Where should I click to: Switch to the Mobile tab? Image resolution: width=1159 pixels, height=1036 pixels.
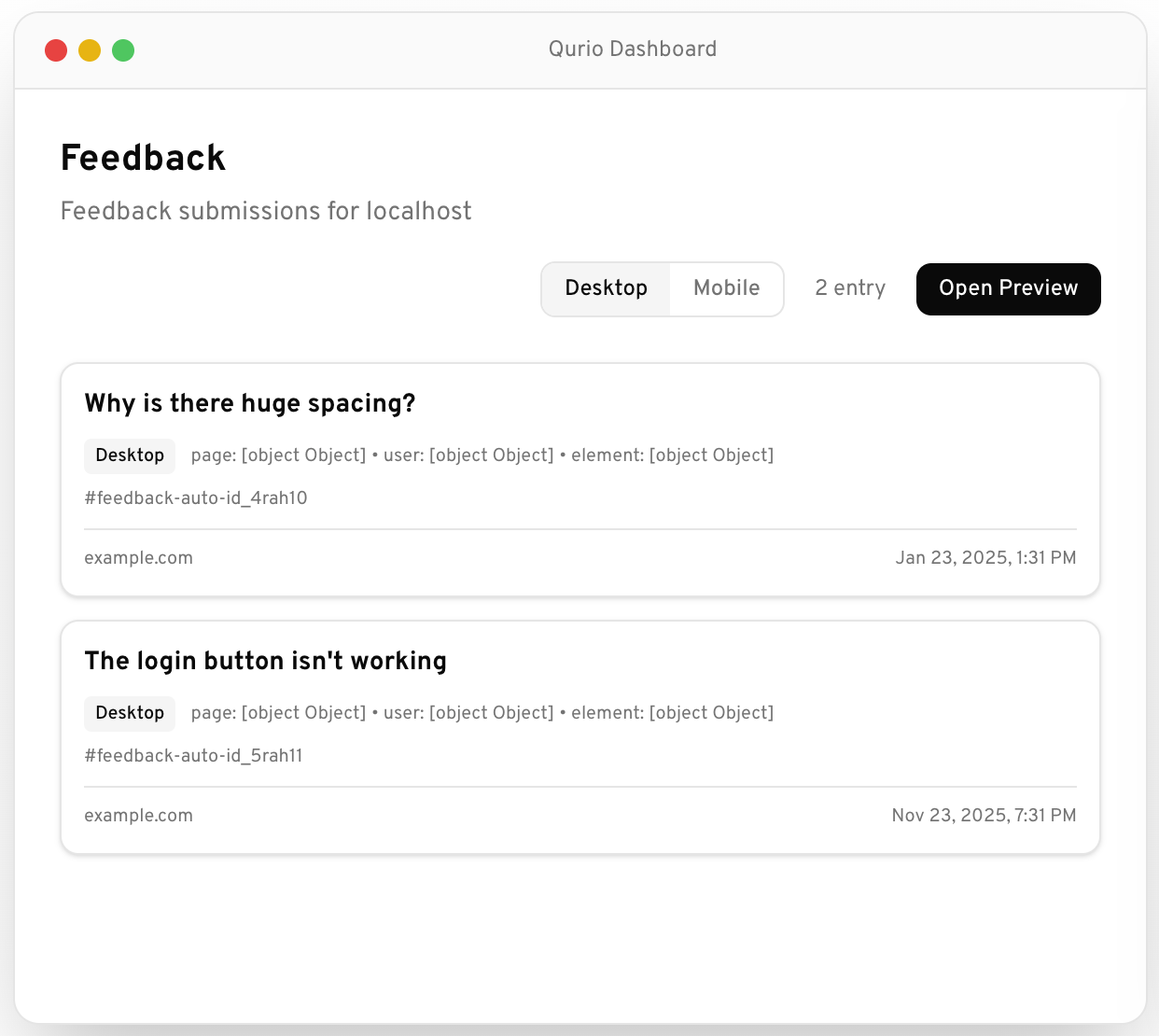(726, 288)
